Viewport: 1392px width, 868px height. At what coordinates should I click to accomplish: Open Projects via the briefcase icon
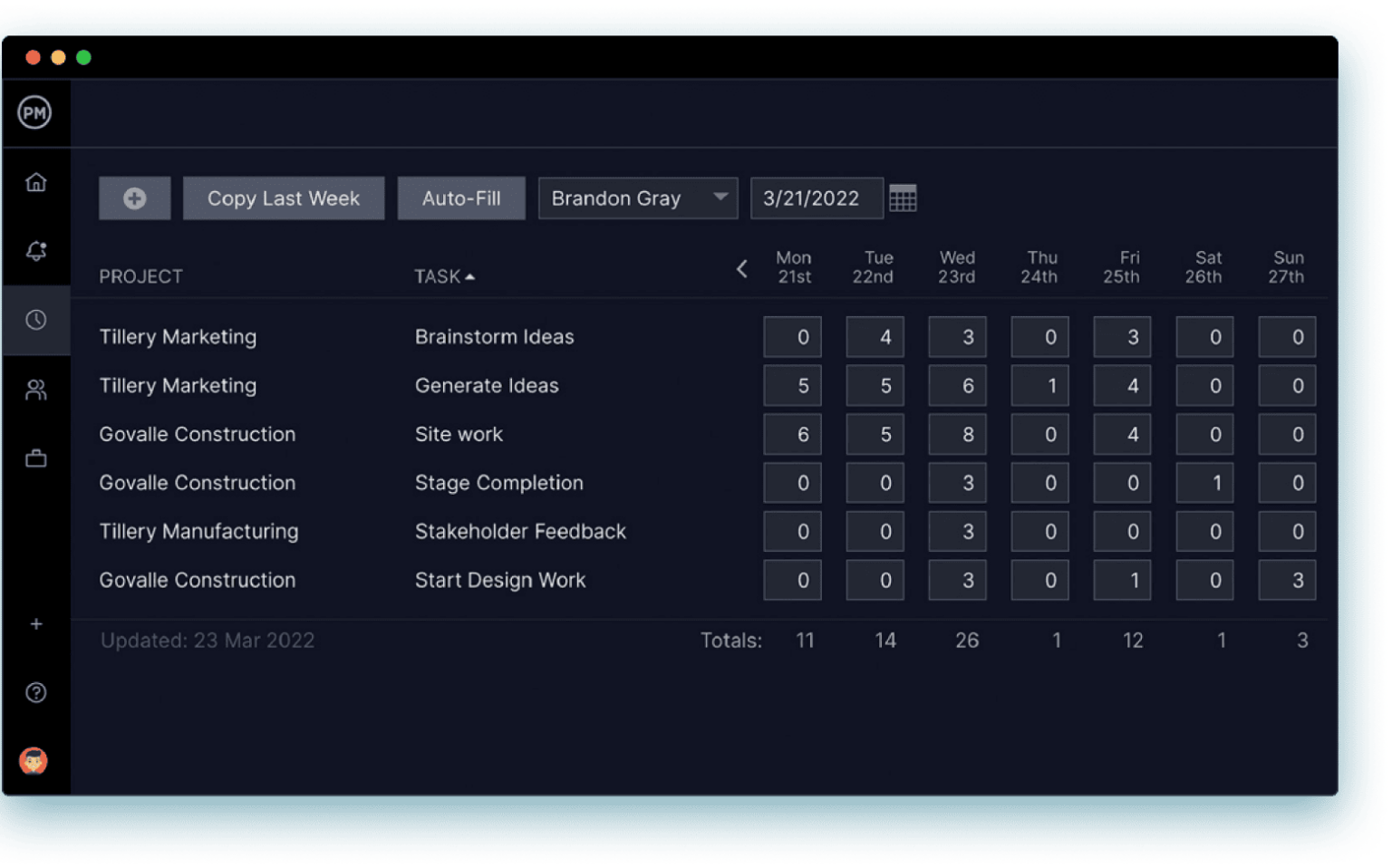point(35,457)
